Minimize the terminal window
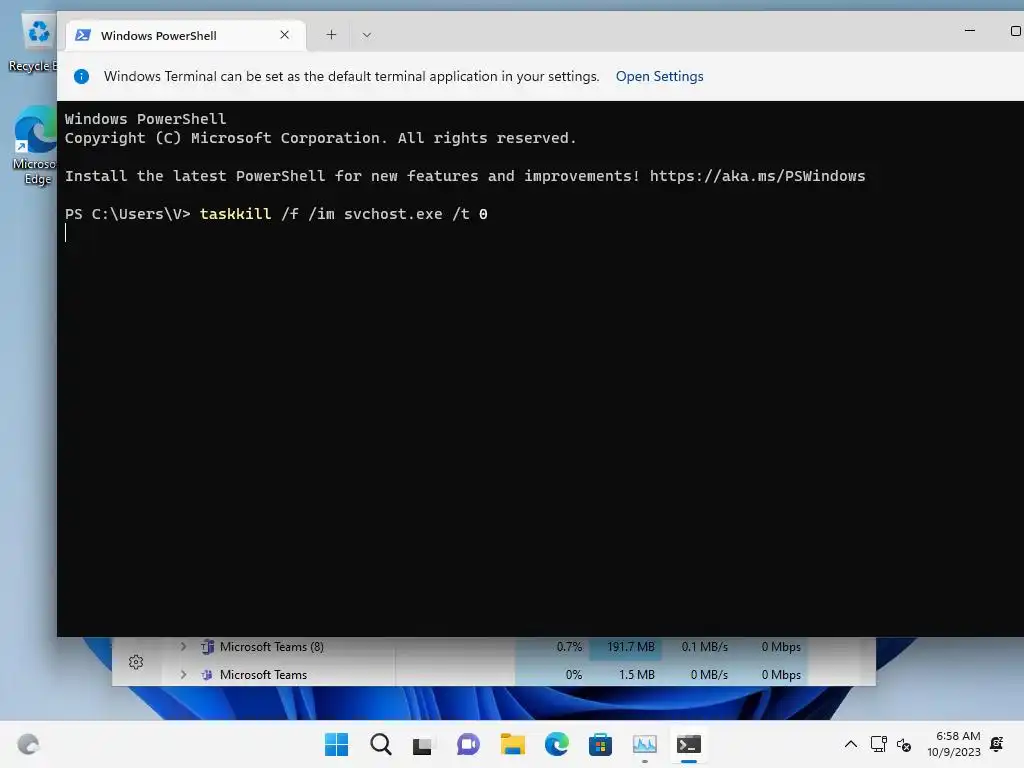The height and width of the screenshot is (768, 1024). tap(970, 31)
